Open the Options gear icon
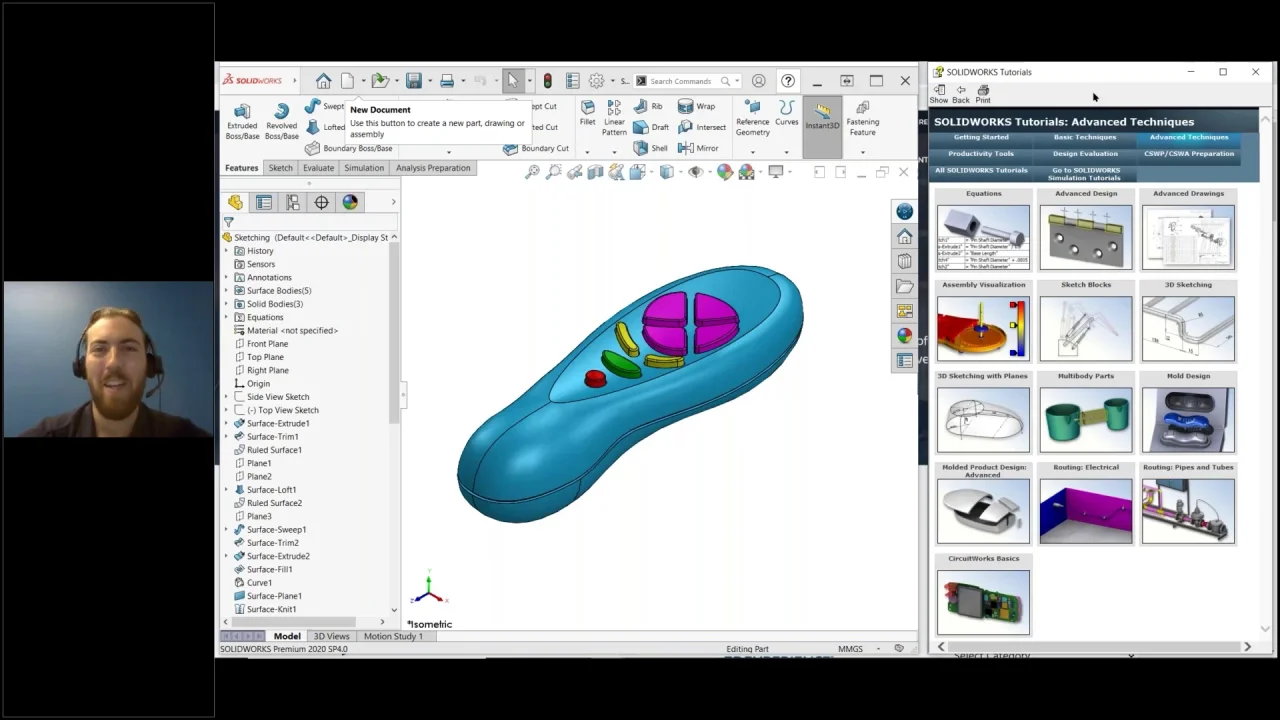 [596, 81]
